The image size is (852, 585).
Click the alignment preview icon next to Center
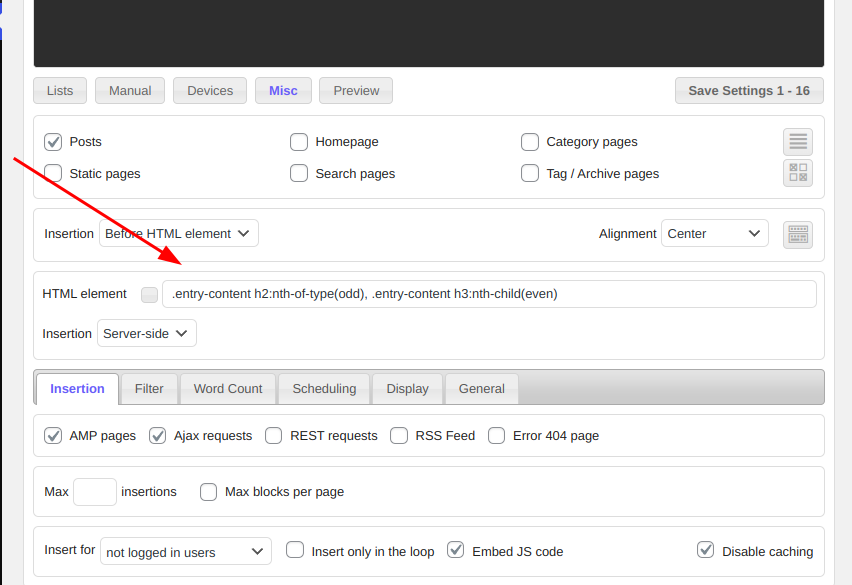(x=797, y=234)
